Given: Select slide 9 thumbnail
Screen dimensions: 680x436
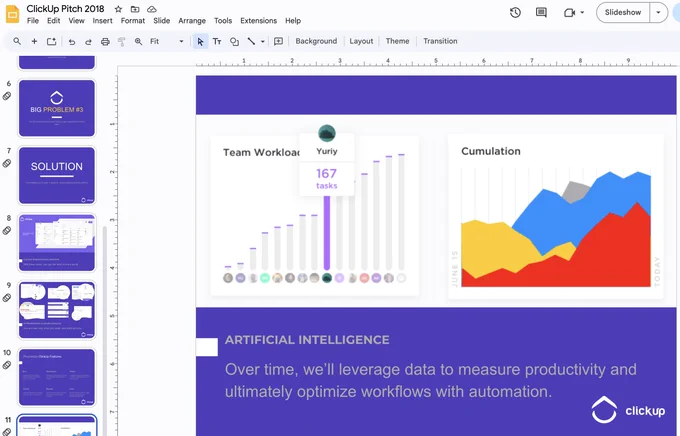Looking at the screenshot, I should tap(57, 310).
